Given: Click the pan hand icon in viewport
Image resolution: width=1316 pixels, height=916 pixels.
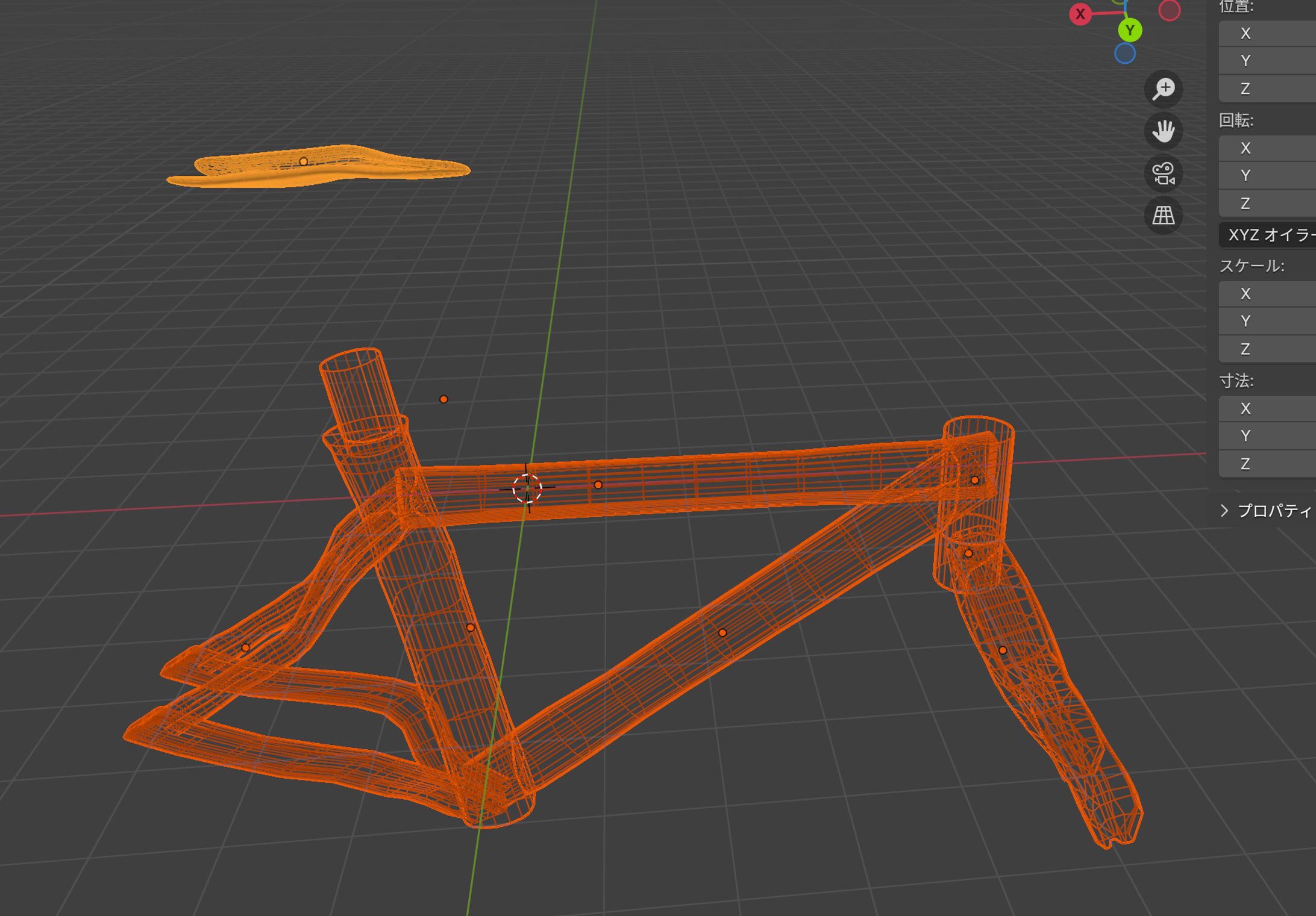Looking at the screenshot, I should pyautogui.click(x=1164, y=131).
